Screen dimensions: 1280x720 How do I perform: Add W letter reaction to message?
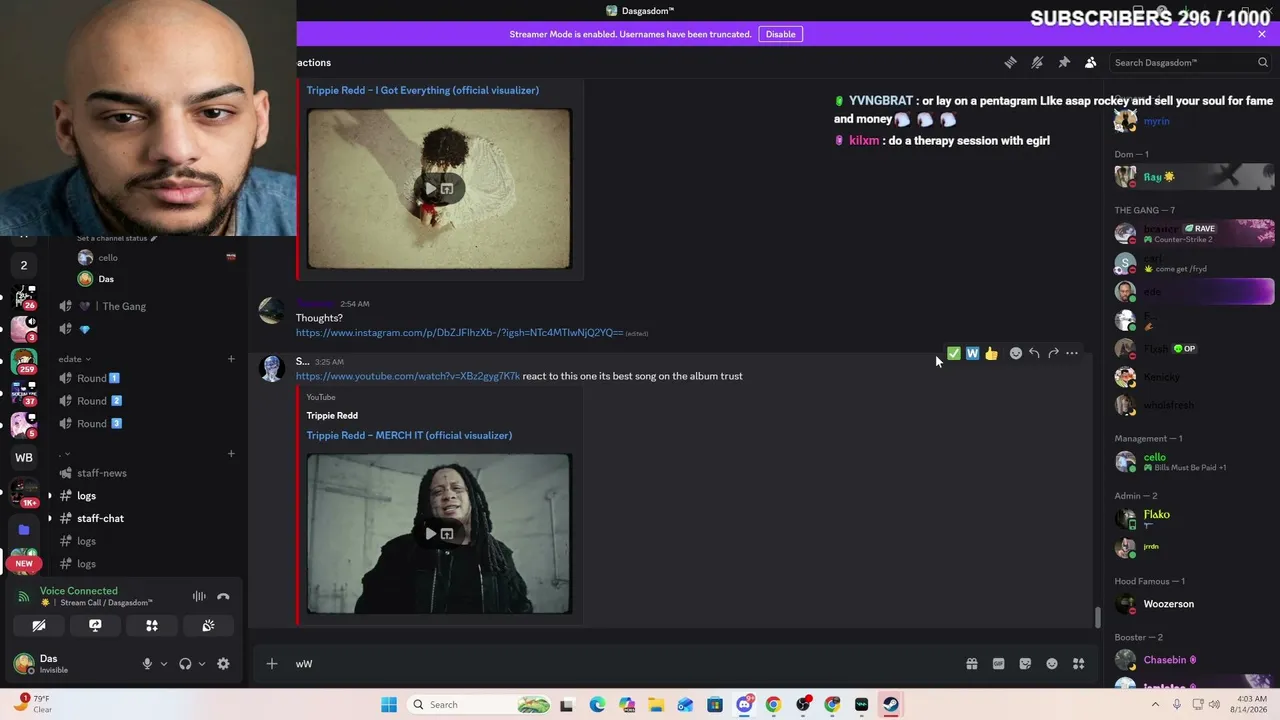pos(972,353)
